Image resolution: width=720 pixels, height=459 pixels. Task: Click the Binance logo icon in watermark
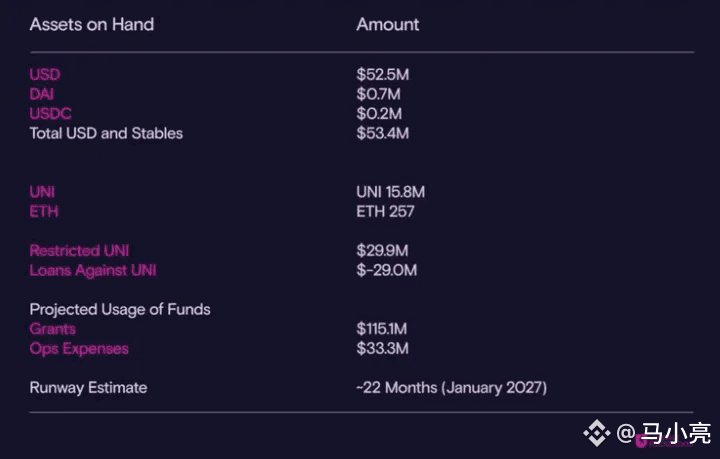click(596, 433)
